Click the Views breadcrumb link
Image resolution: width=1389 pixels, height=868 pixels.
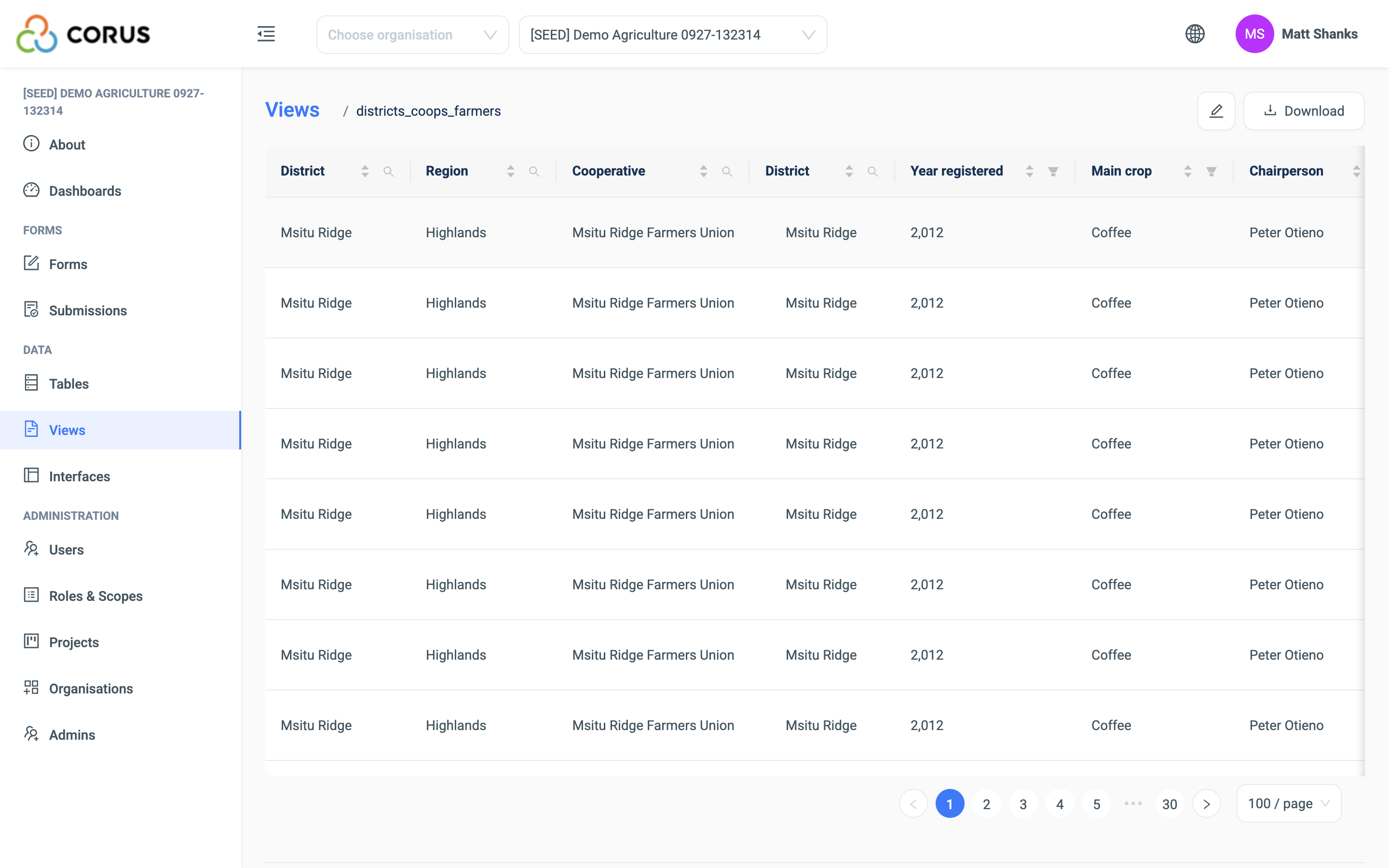[x=292, y=110]
